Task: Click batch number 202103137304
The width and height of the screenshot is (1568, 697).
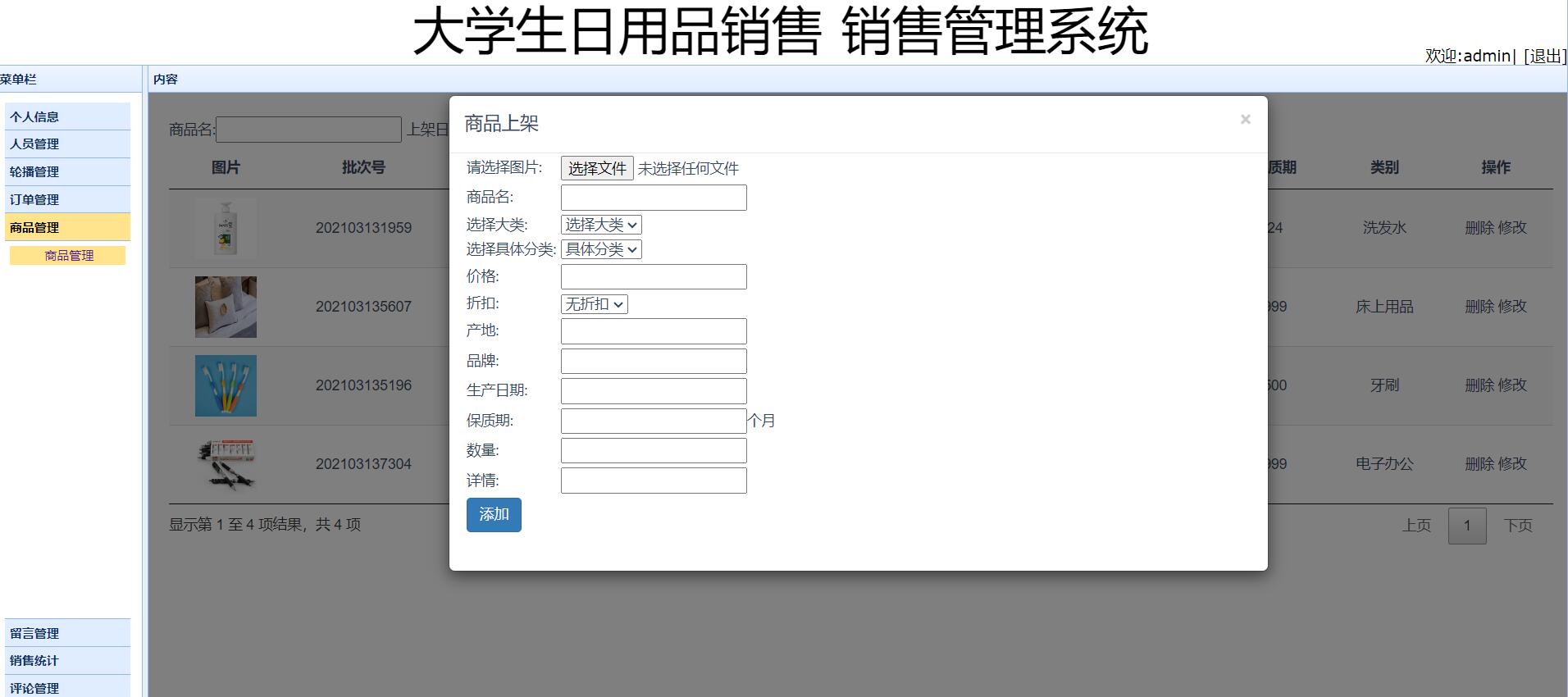Action: click(x=363, y=464)
